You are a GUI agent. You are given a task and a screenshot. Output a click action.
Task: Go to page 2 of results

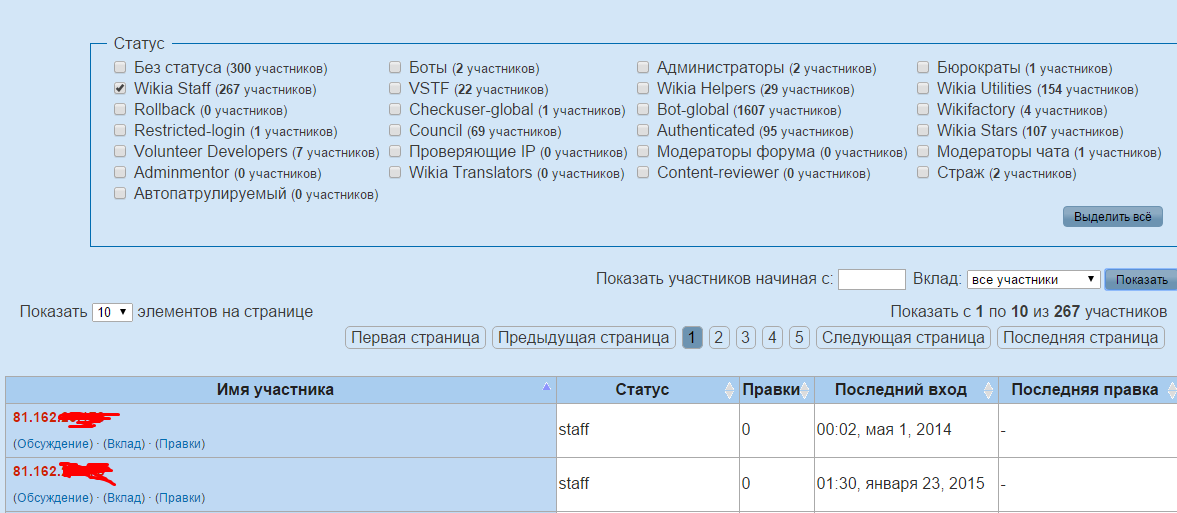click(x=719, y=338)
